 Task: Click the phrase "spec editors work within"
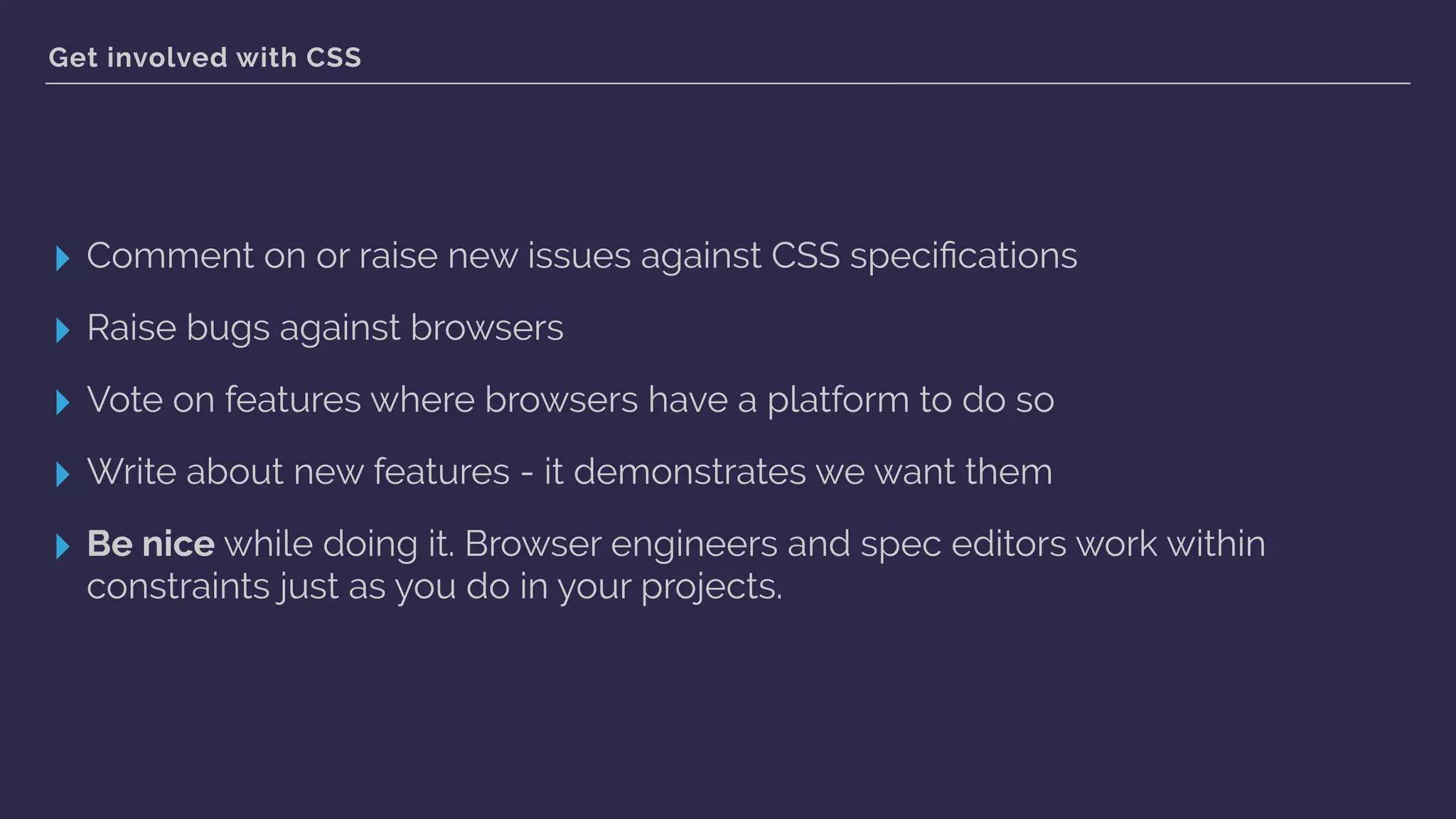pyautogui.click(x=1062, y=544)
